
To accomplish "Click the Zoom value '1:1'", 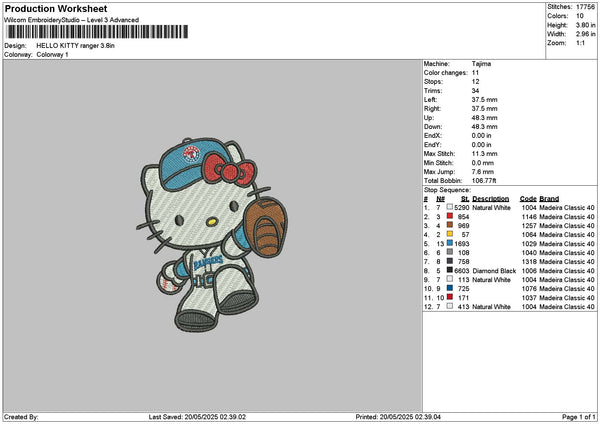I will click(x=580, y=43).
